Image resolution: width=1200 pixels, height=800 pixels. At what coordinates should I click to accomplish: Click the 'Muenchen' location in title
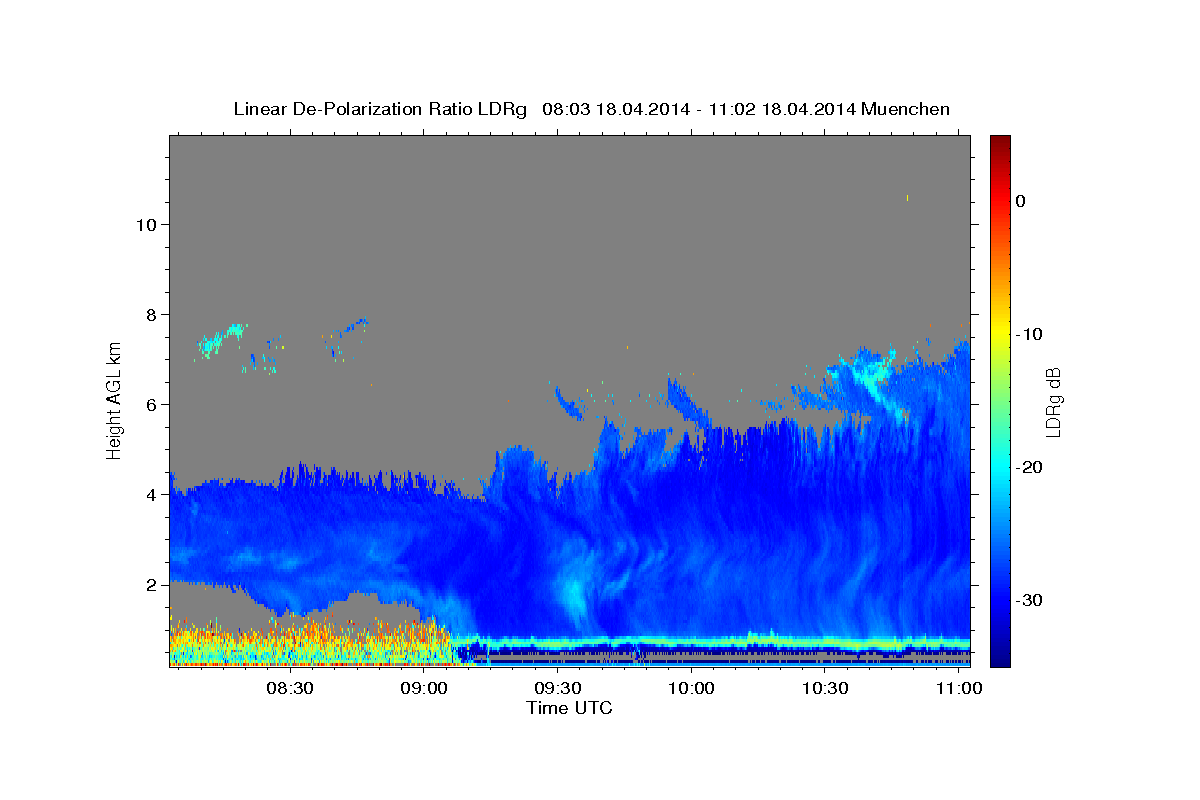(907, 109)
